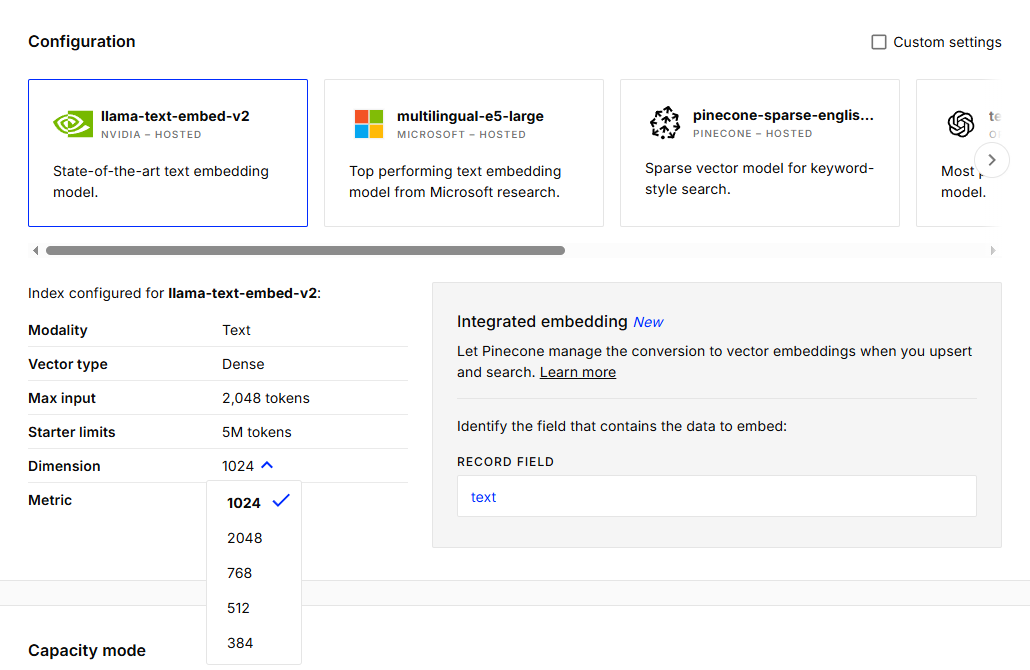Click the '2,048 tokens' Max input value
Screen dimensions: 1030x670
265,398
